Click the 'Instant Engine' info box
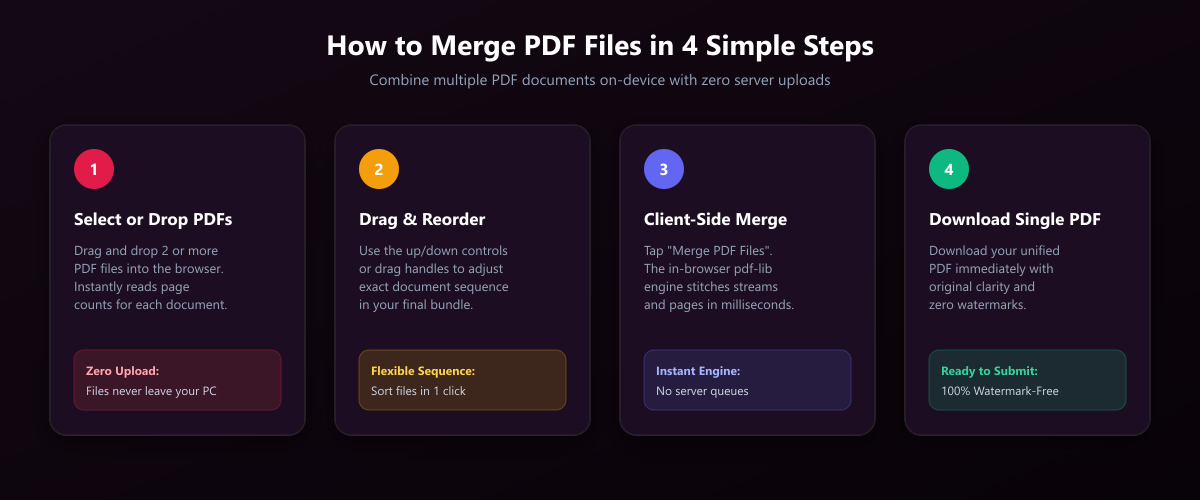The height and width of the screenshot is (500, 1200). 747,380
